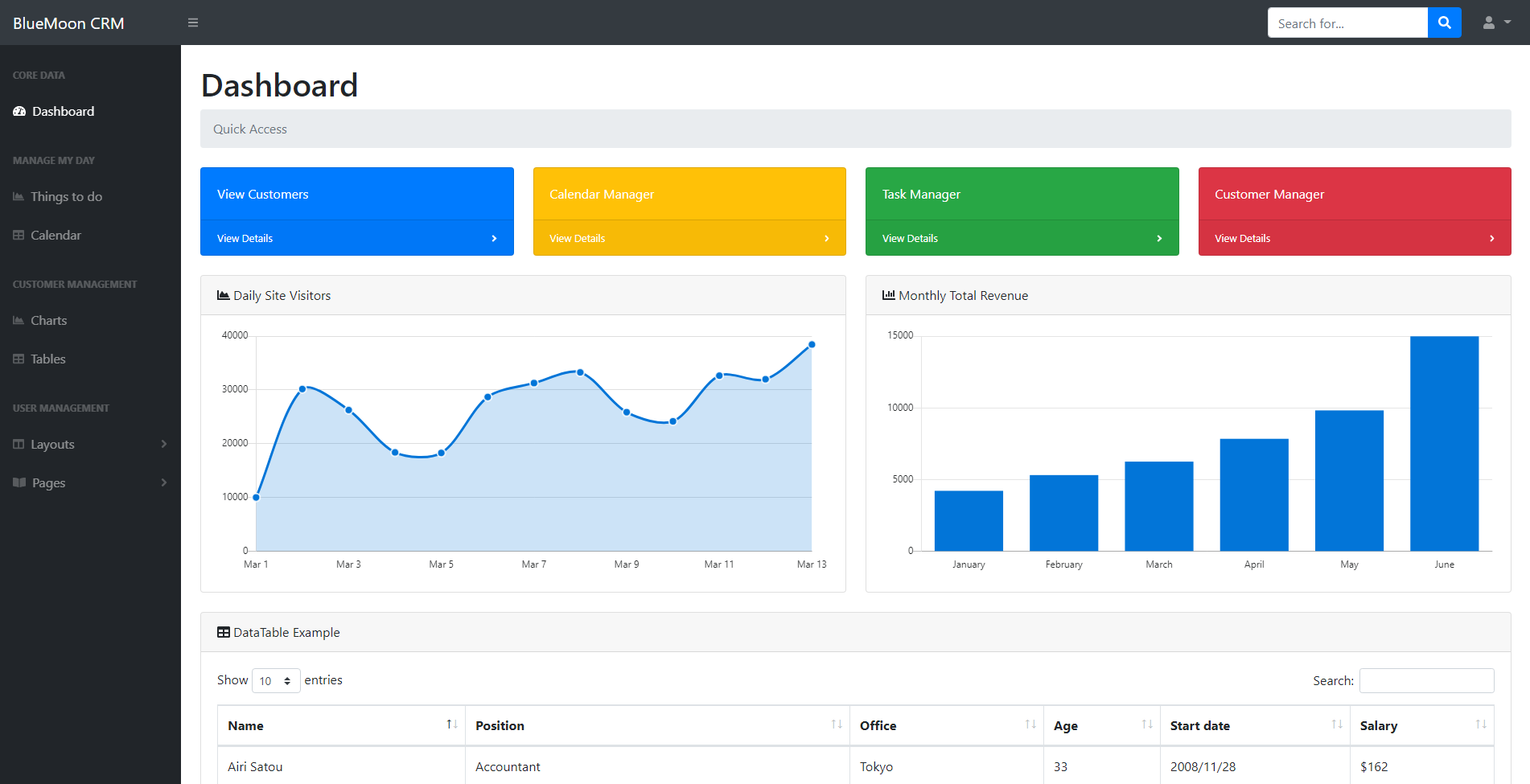
Task: Select the Charts icon in sidebar
Action: tap(19, 320)
